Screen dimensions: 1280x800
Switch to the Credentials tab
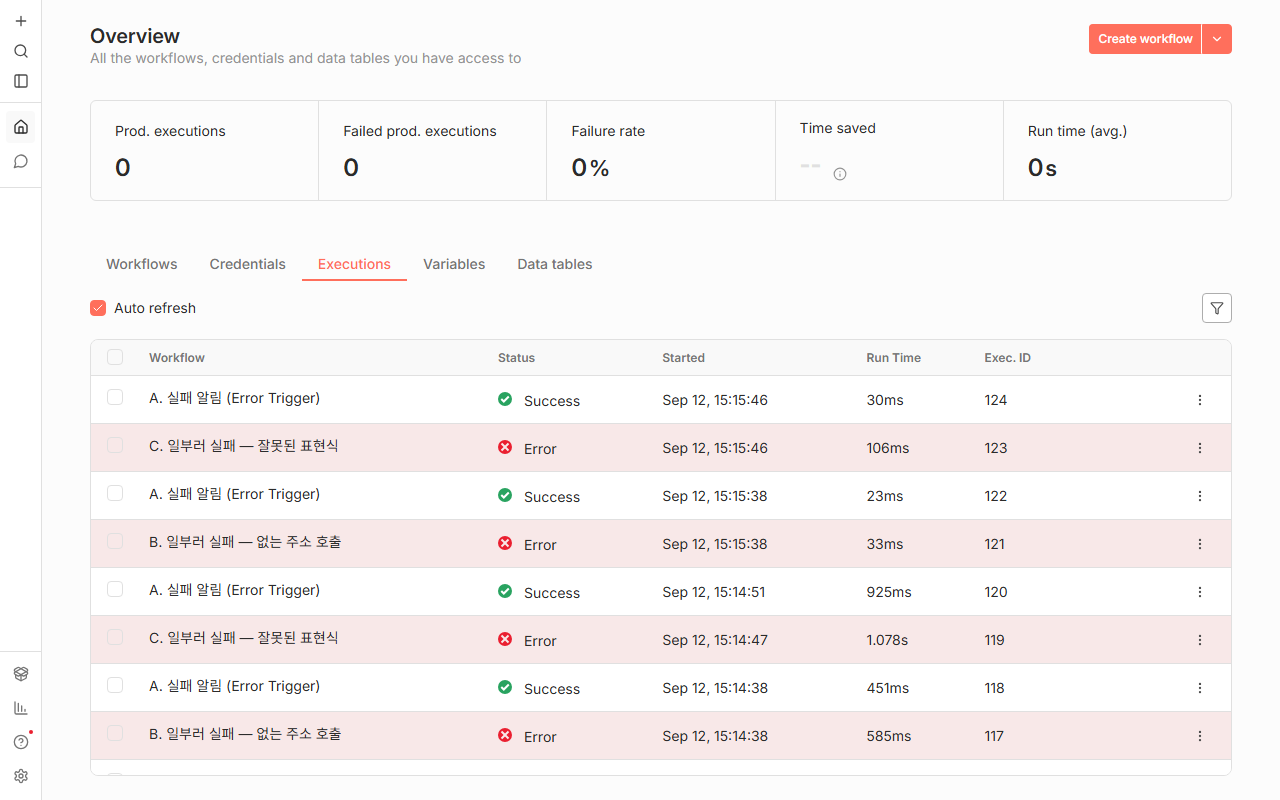pos(248,264)
